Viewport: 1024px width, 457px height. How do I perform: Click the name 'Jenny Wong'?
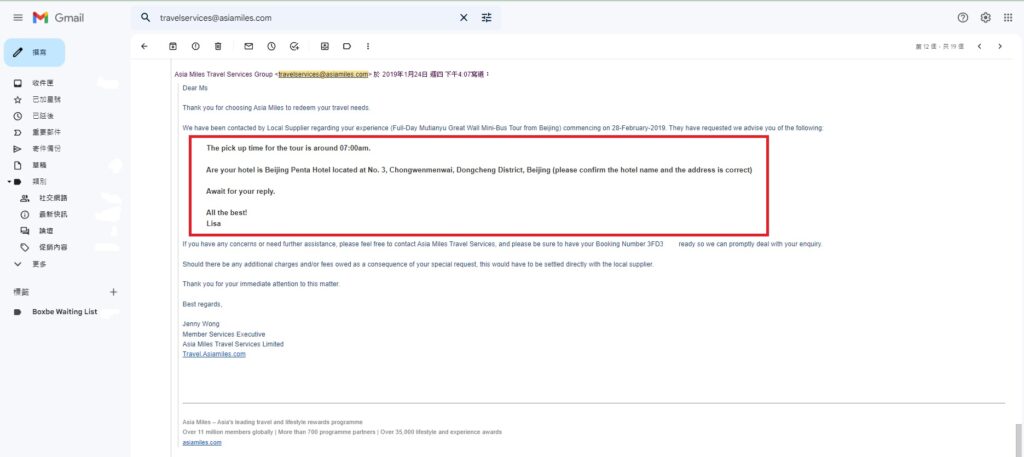tap(201, 324)
